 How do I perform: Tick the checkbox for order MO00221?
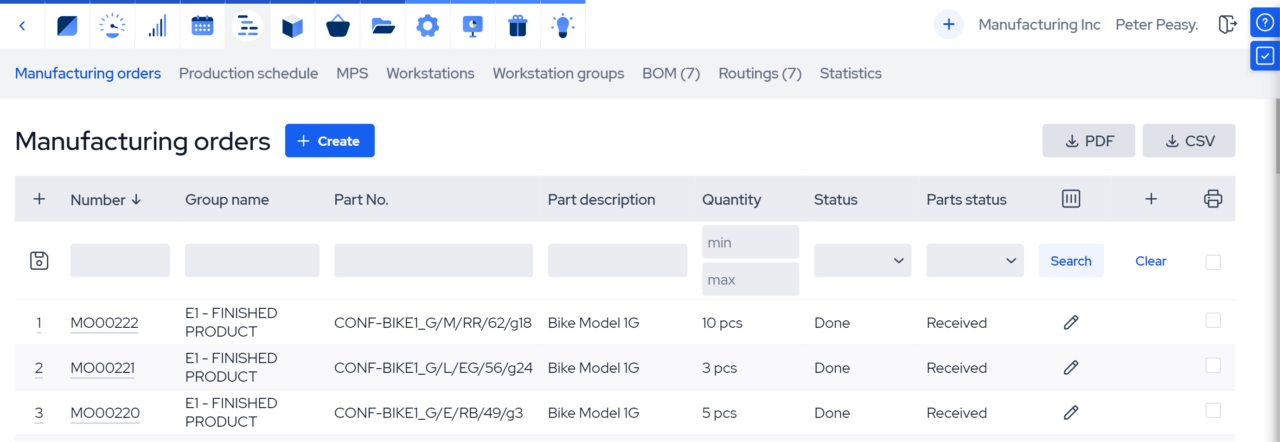tap(1213, 366)
